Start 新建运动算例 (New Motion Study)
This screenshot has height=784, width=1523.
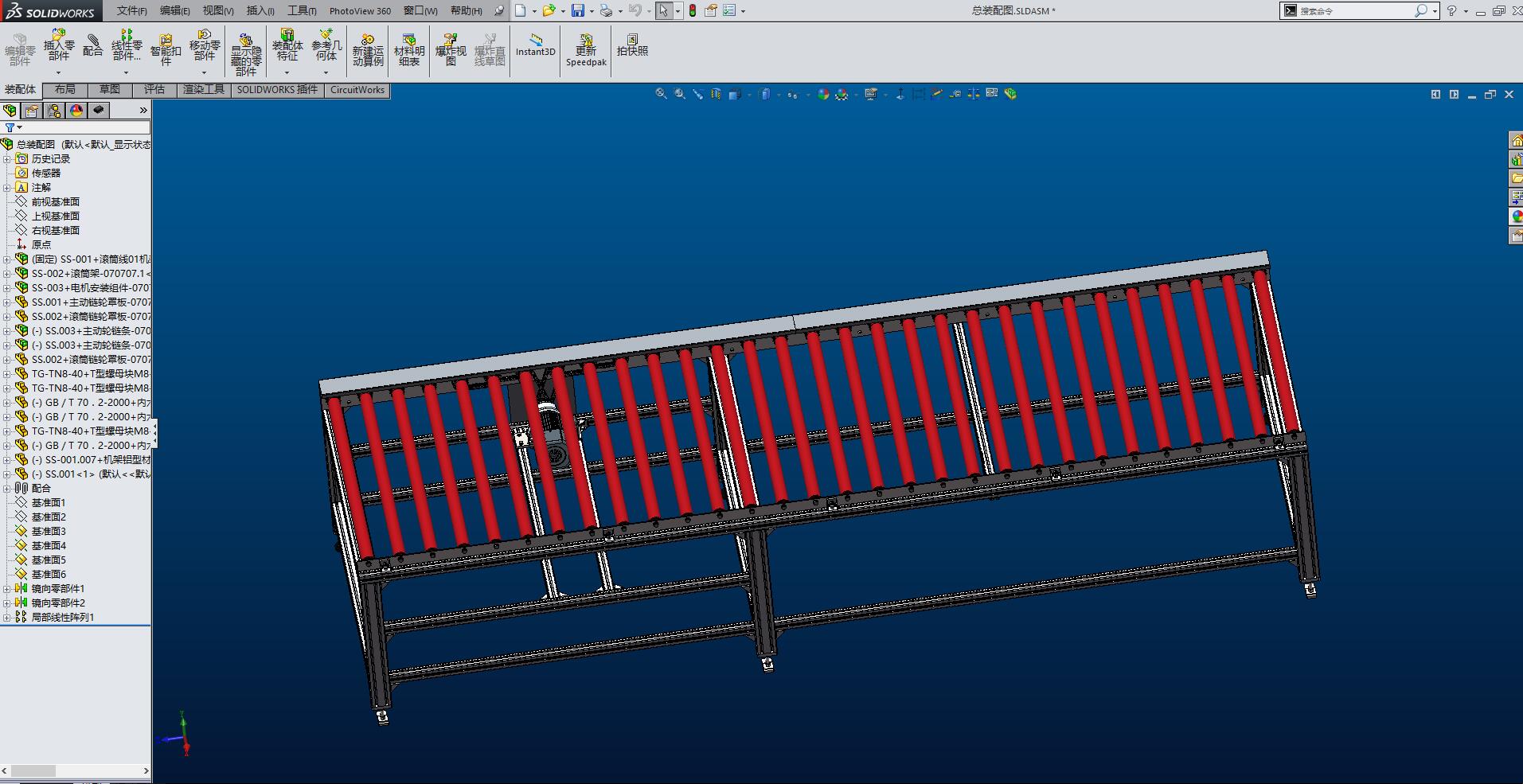(x=368, y=49)
